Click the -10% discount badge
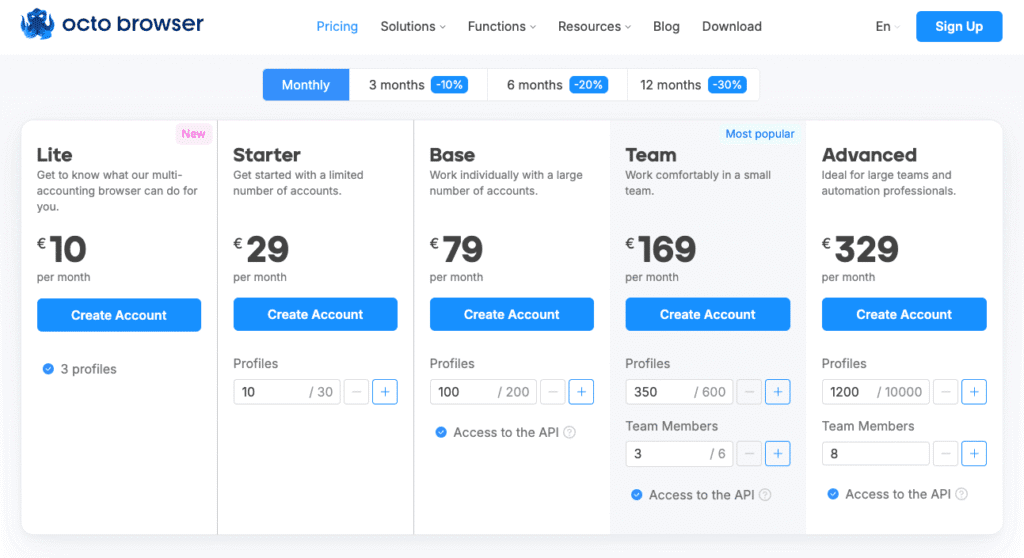This screenshot has height=558, width=1024. (x=449, y=85)
